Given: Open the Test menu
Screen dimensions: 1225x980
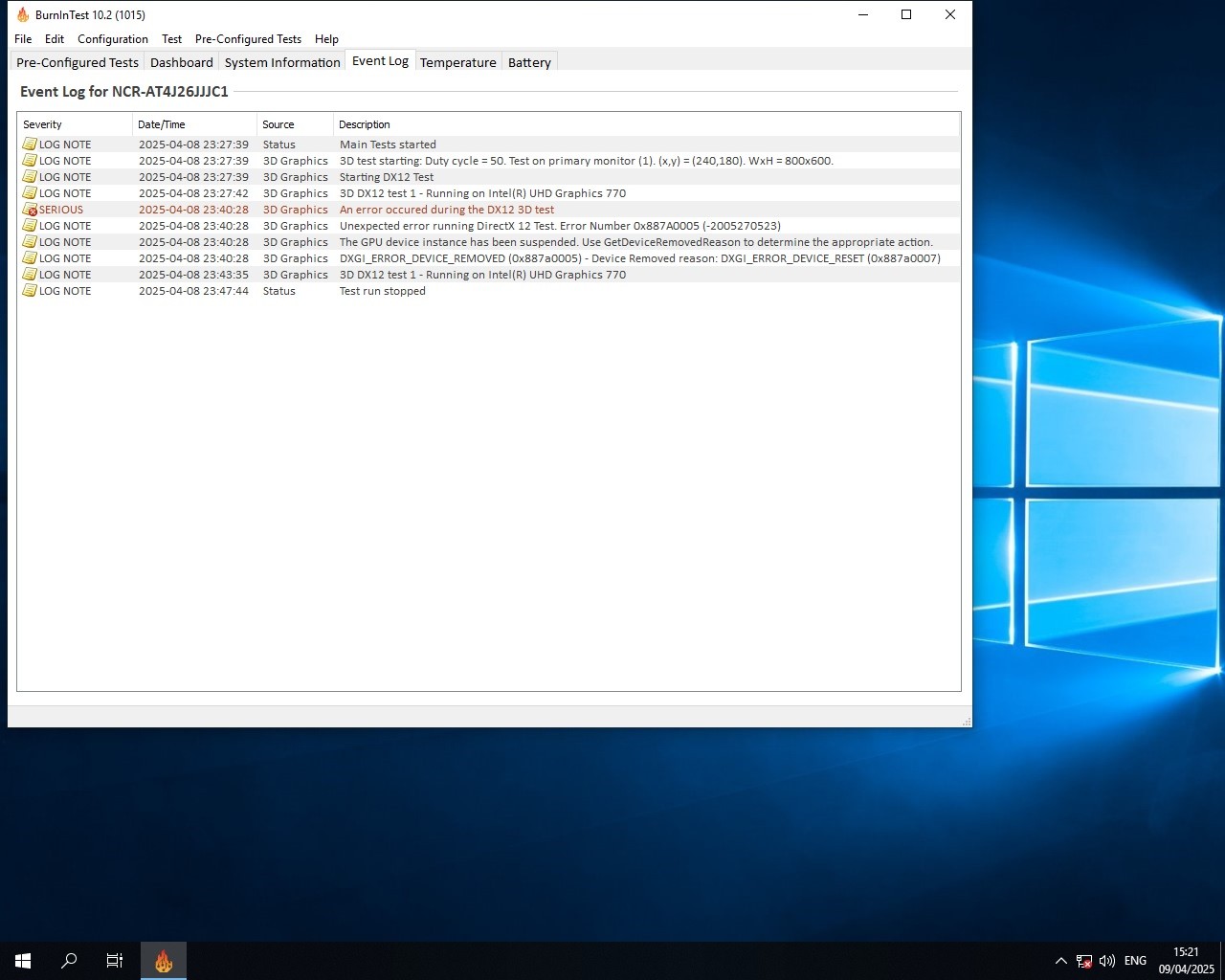Looking at the screenshot, I should 172,39.
